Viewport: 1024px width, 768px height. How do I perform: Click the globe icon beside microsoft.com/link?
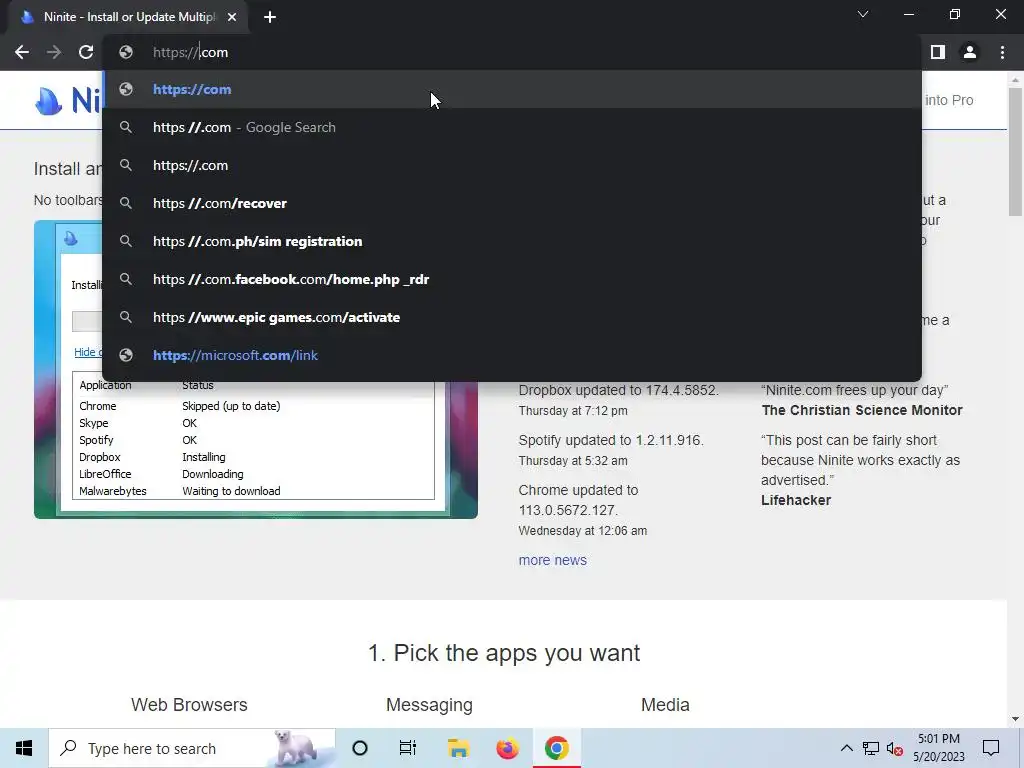point(126,355)
